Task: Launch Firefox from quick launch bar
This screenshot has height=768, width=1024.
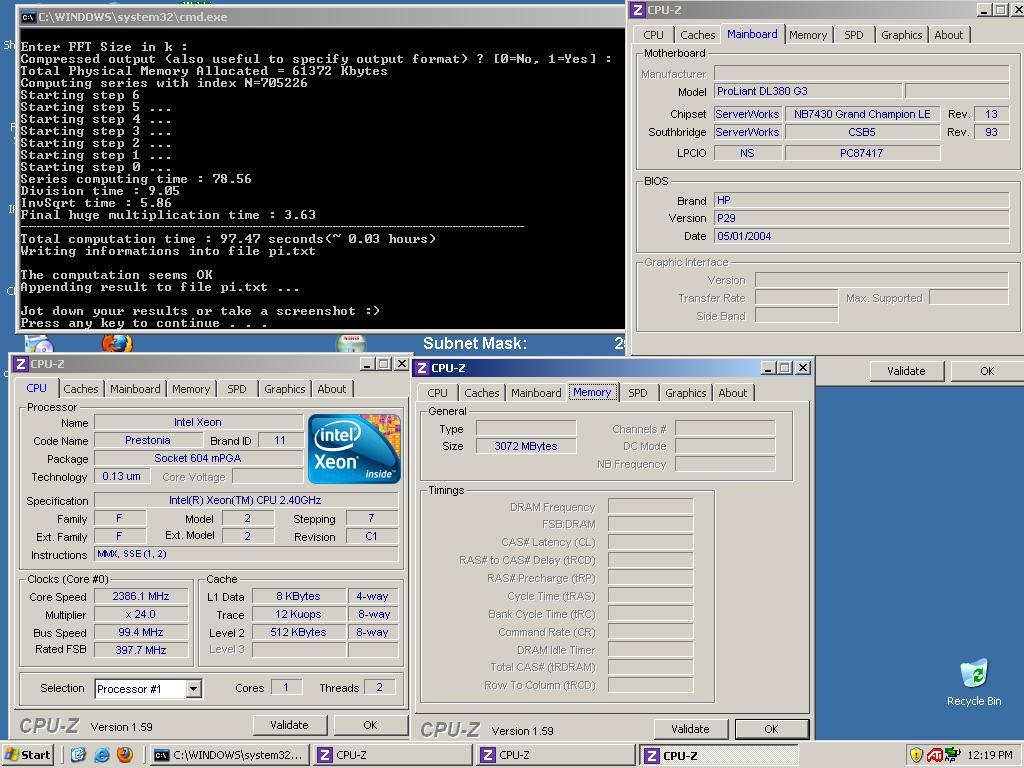Action: coord(124,755)
